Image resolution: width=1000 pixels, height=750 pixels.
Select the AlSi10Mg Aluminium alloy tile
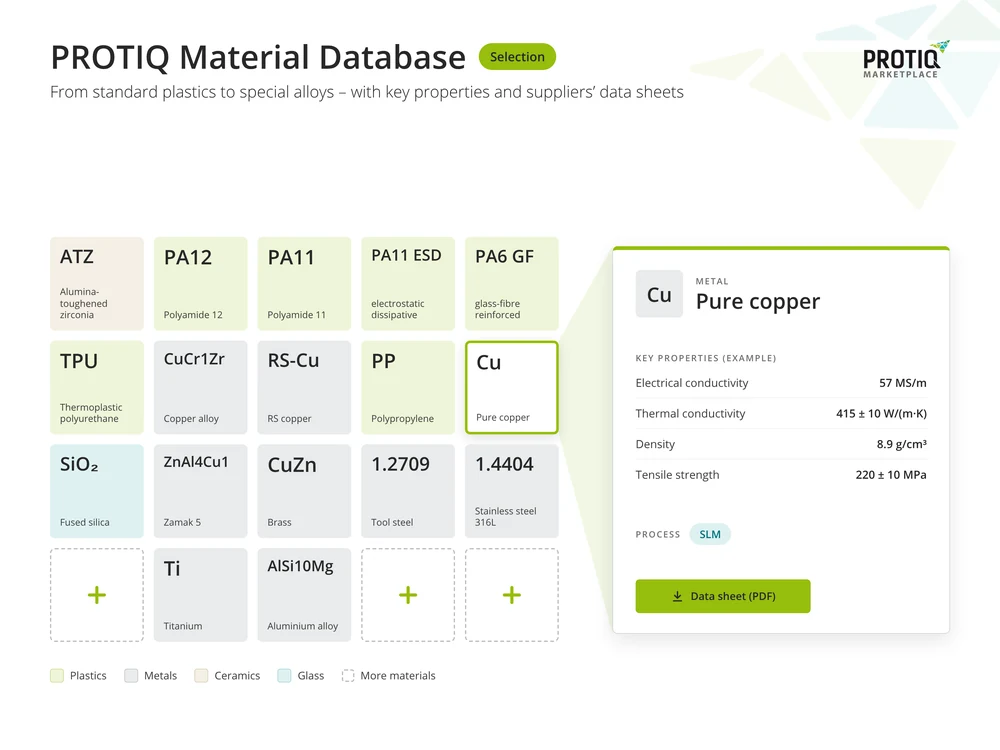[304, 595]
